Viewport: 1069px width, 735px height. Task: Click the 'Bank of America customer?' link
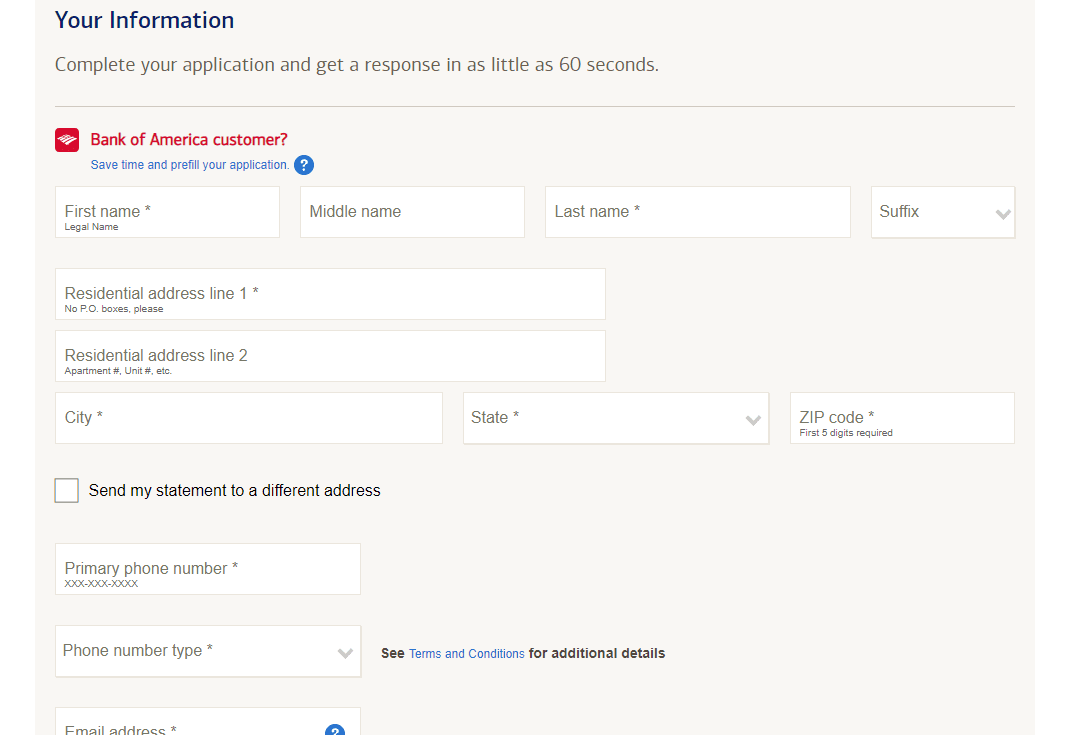(x=189, y=140)
